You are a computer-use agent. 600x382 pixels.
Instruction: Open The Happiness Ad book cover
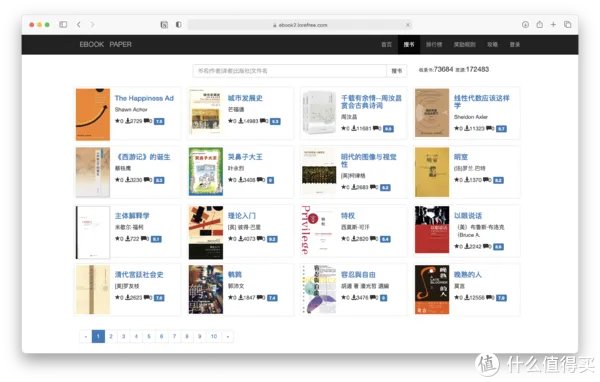pyautogui.click(x=93, y=114)
